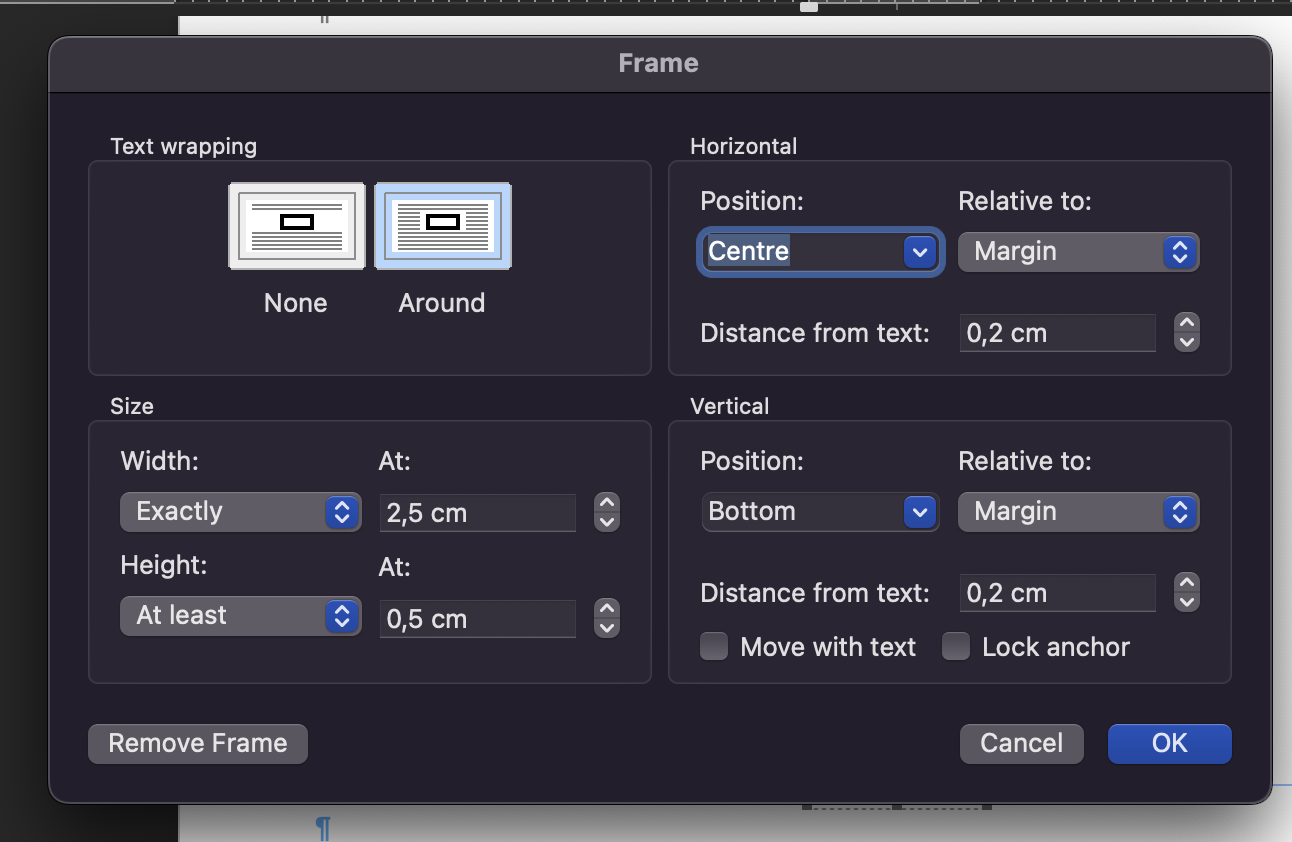Dismiss the dialog with Cancel
Image resolution: width=1292 pixels, height=842 pixels.
click(1021, 743)
